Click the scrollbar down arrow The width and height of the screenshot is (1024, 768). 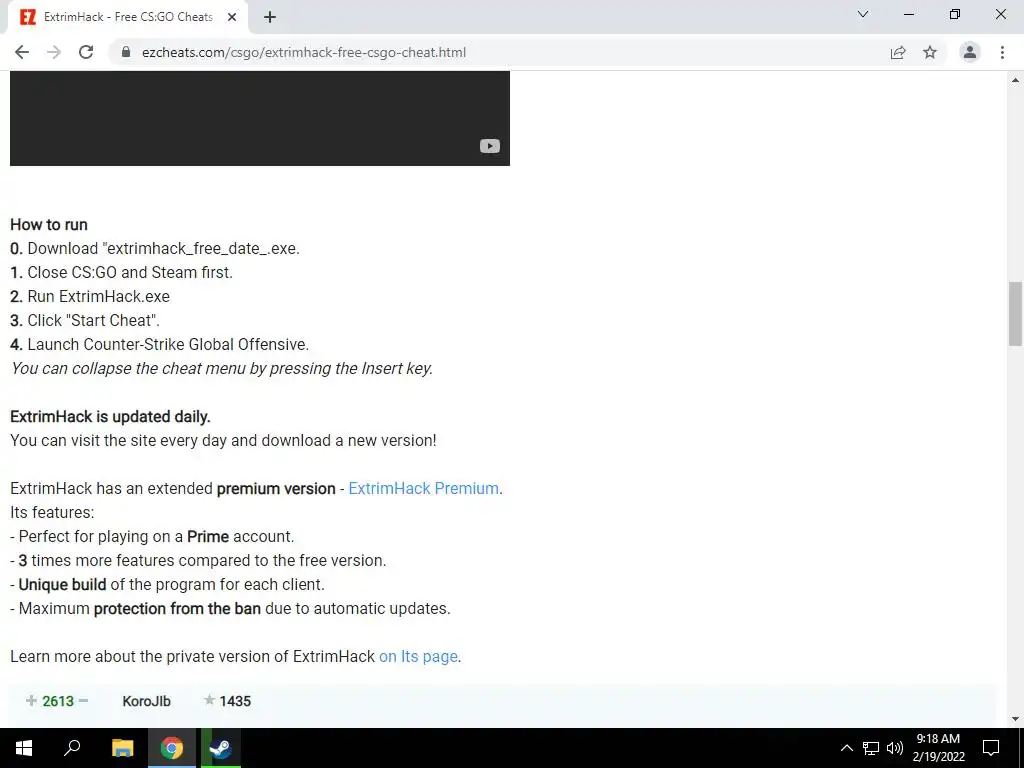(1015, 719)
